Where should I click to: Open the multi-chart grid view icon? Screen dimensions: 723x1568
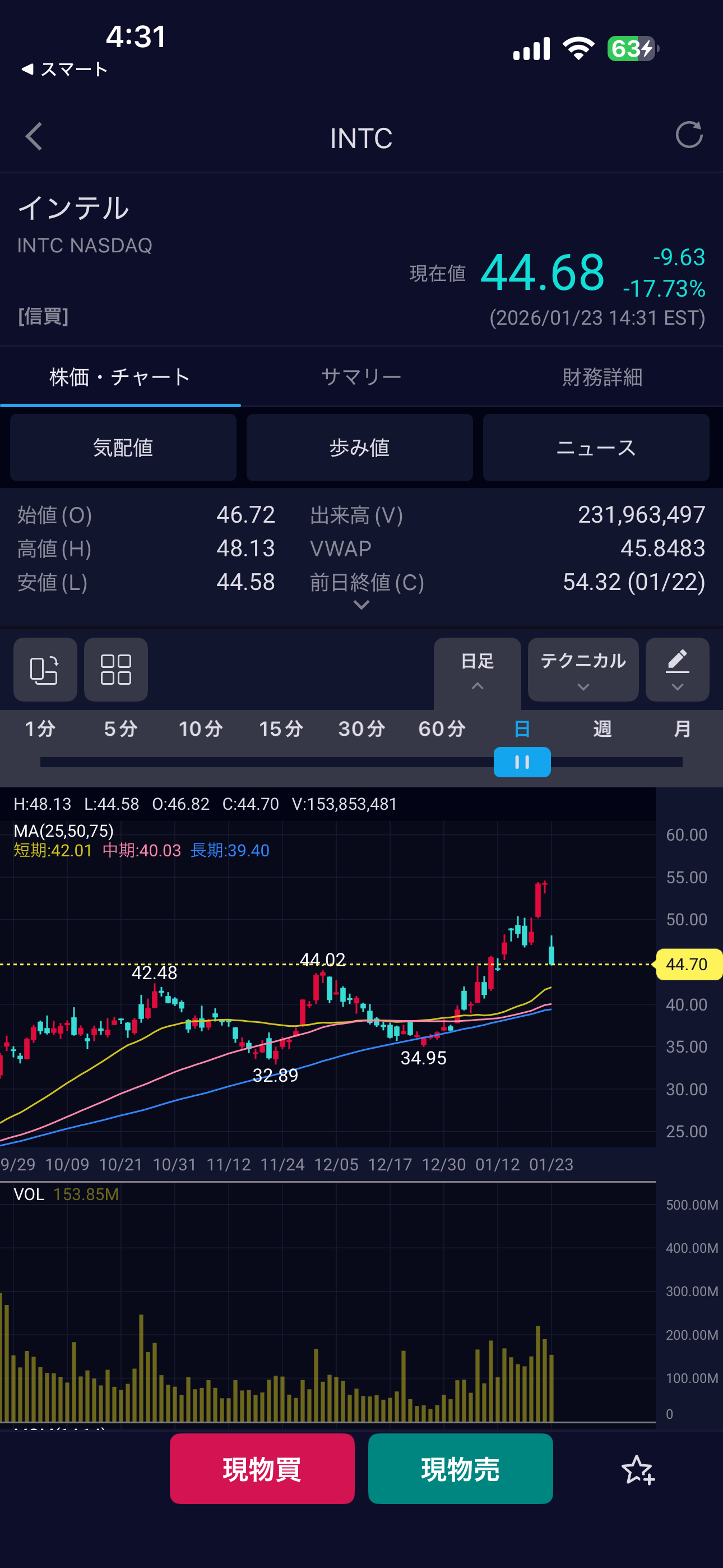pos(115,670)
